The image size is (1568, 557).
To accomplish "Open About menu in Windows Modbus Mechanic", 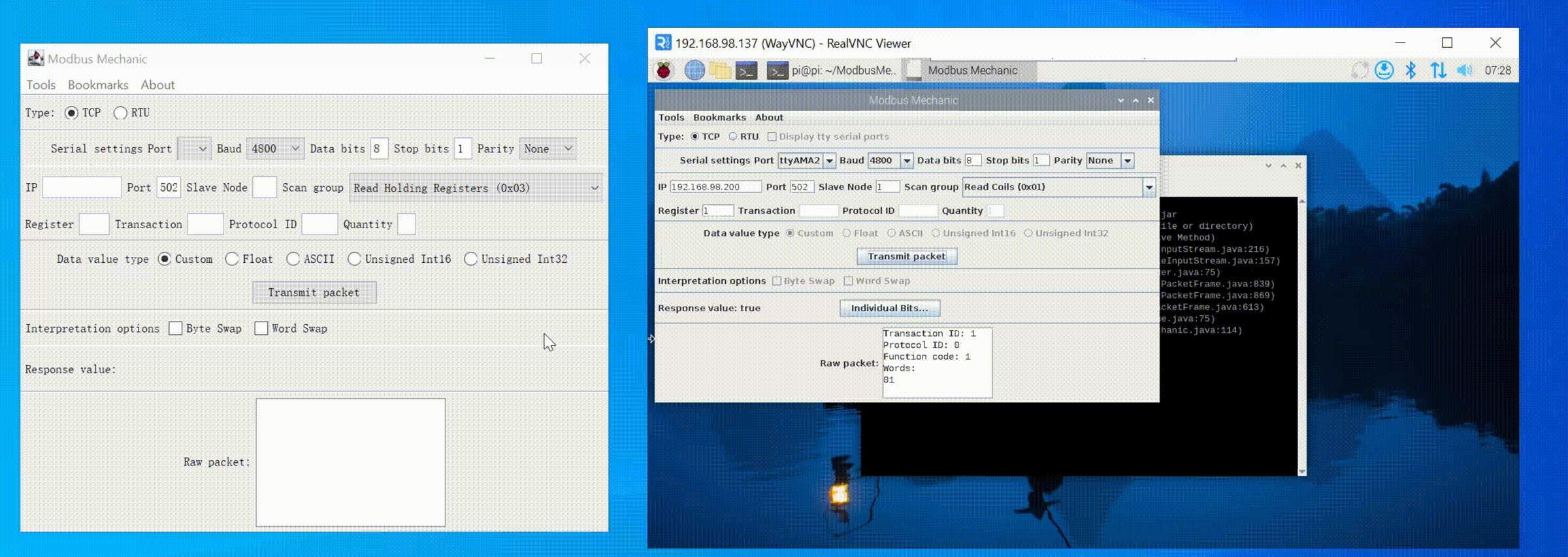I will click(x=157, y=85).
